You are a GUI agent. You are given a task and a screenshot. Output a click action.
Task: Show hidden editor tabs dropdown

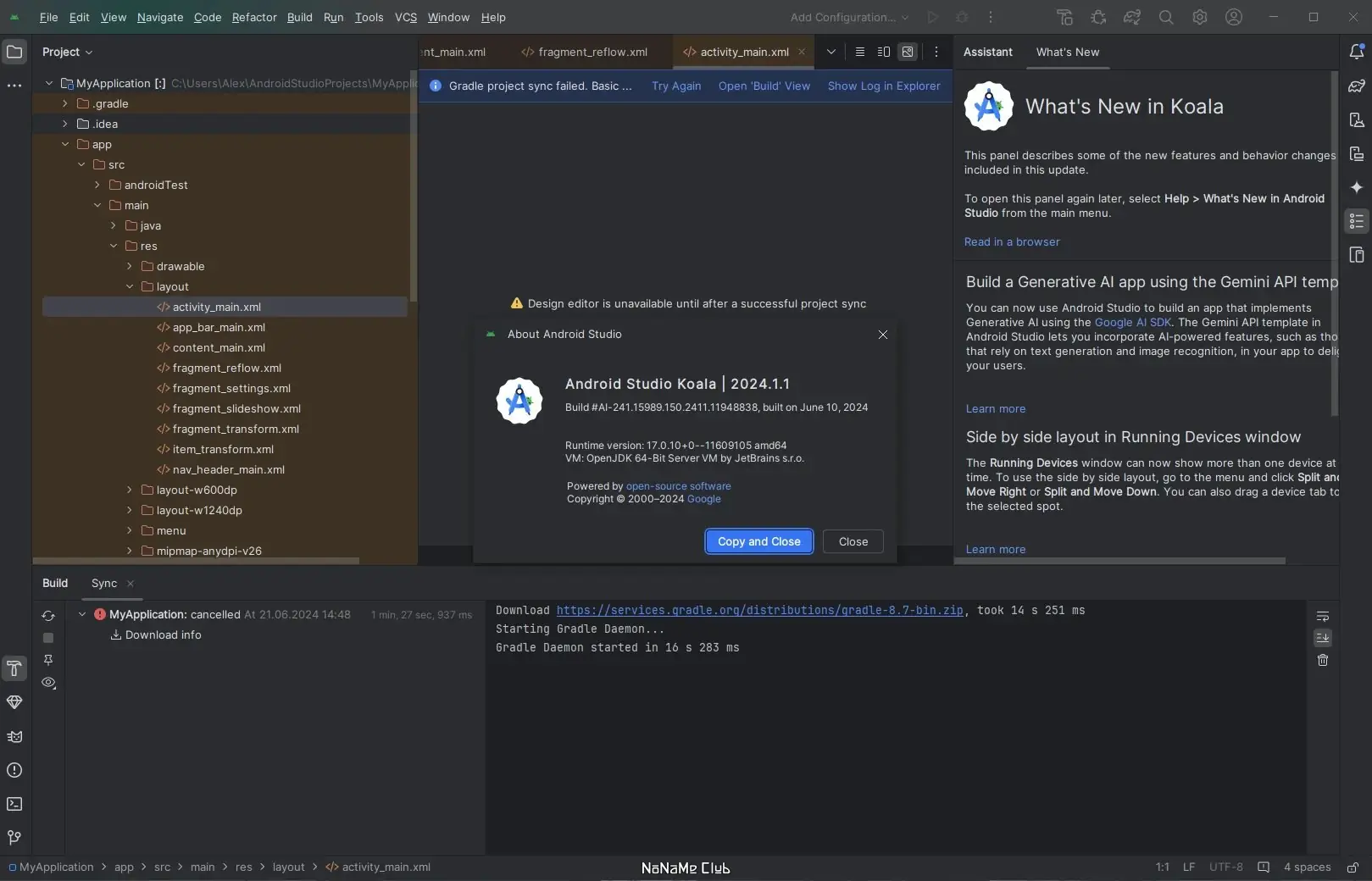(831, 52)
